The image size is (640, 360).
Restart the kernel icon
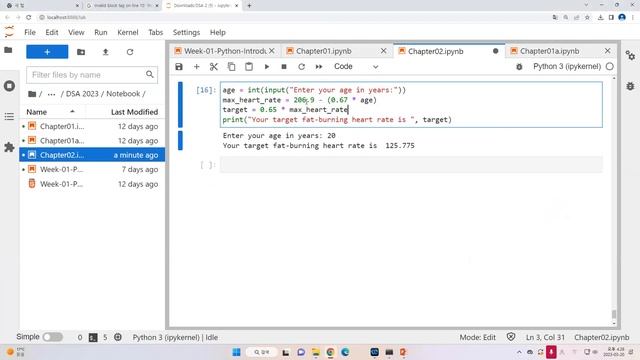point(301,67)
